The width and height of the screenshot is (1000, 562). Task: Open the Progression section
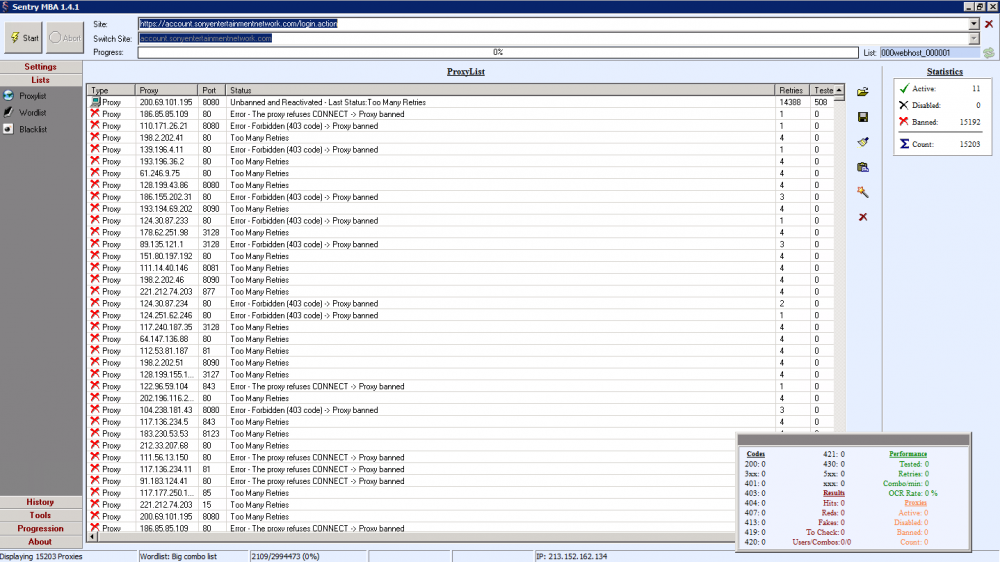pyautogui.click(x=41, y=529)
